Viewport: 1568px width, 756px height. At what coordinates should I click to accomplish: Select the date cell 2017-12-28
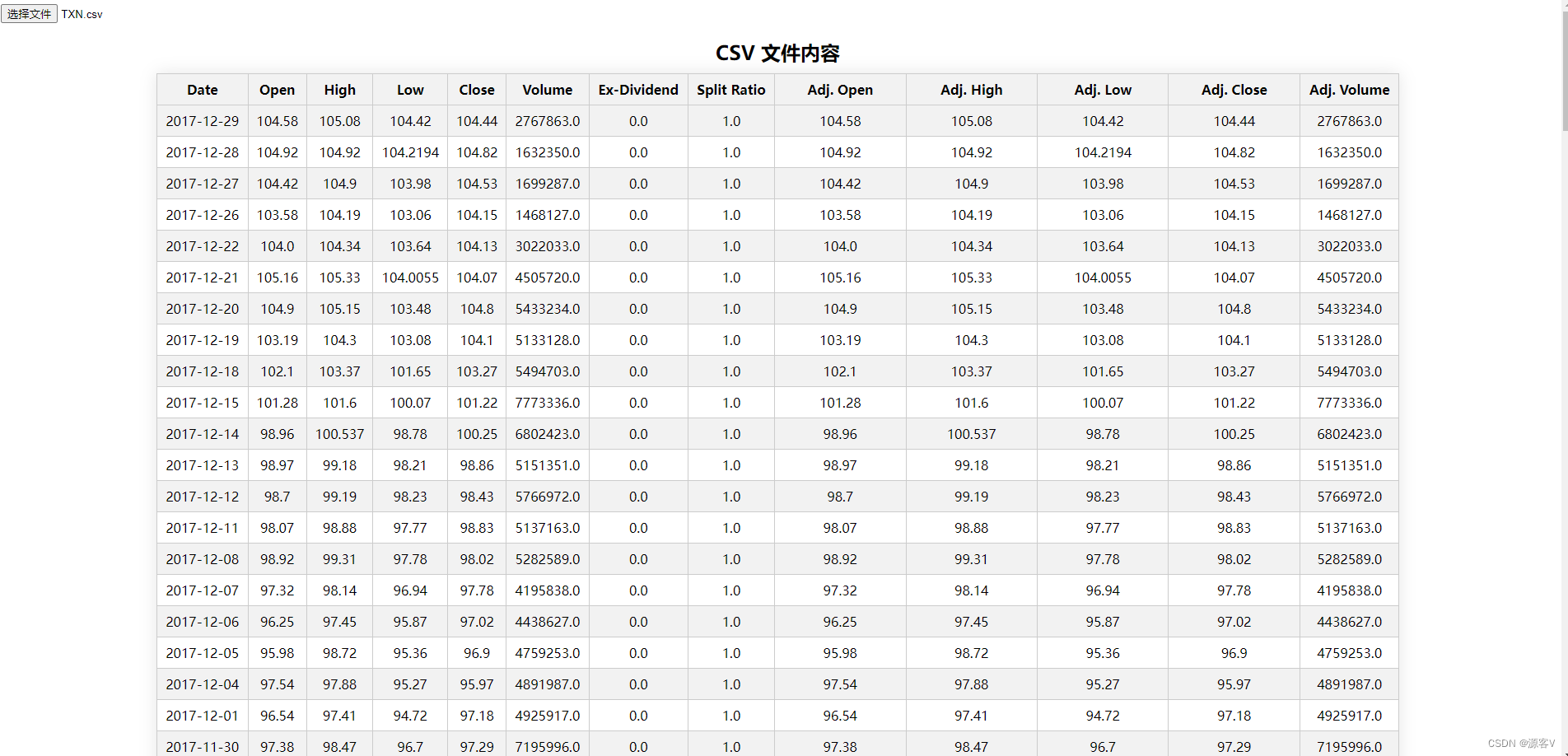click(x=203, y=152)
